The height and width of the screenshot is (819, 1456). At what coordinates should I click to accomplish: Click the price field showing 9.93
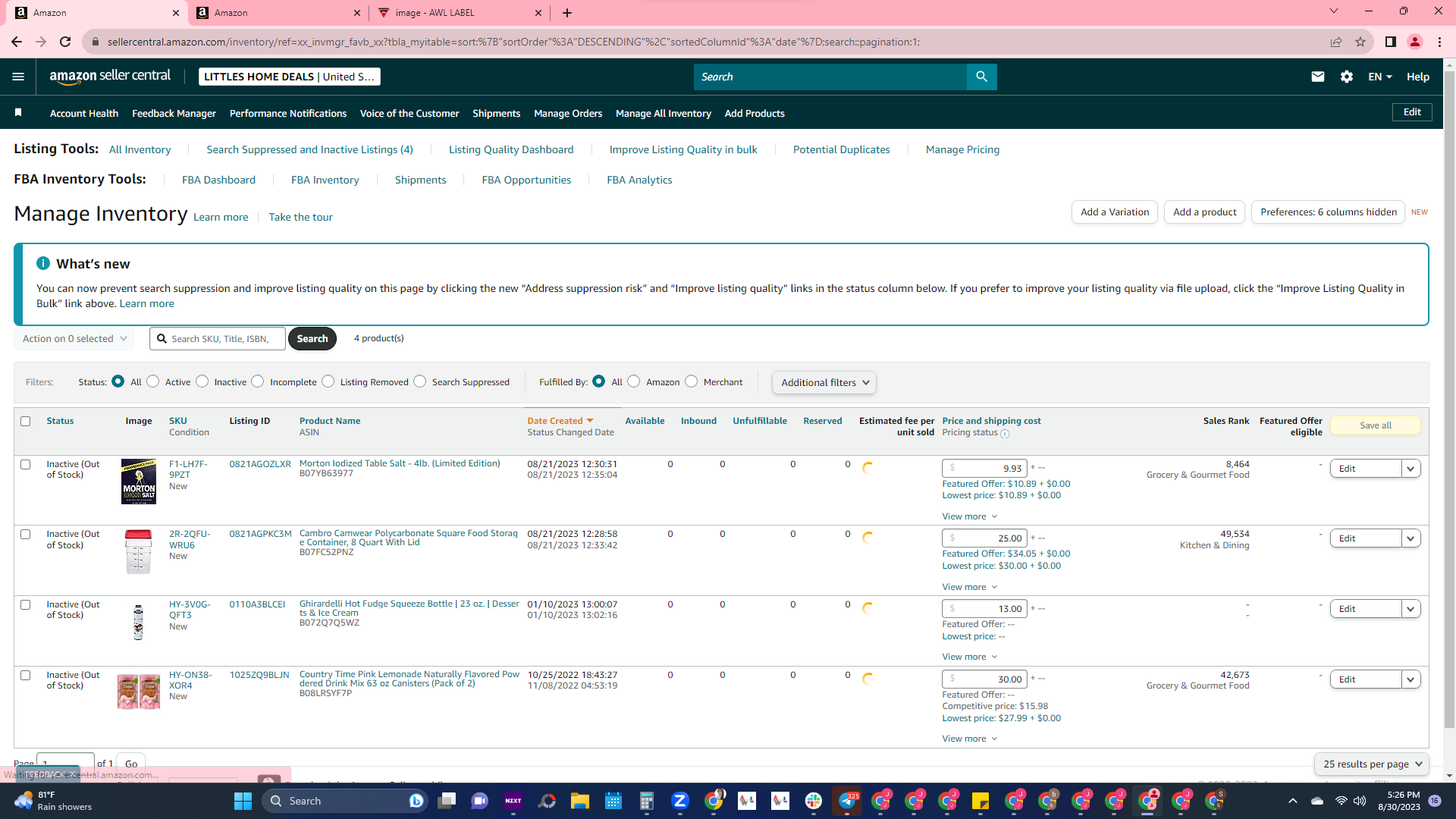[x=984, y=469]
